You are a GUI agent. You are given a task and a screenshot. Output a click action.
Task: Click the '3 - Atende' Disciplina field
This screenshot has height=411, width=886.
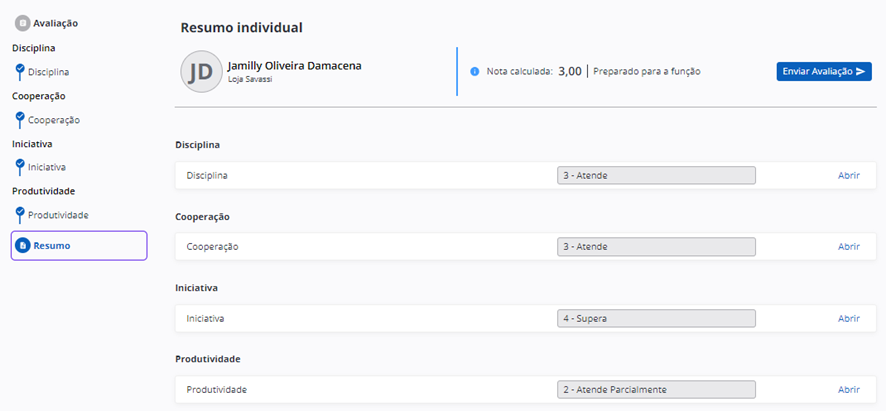pos(656,175)
